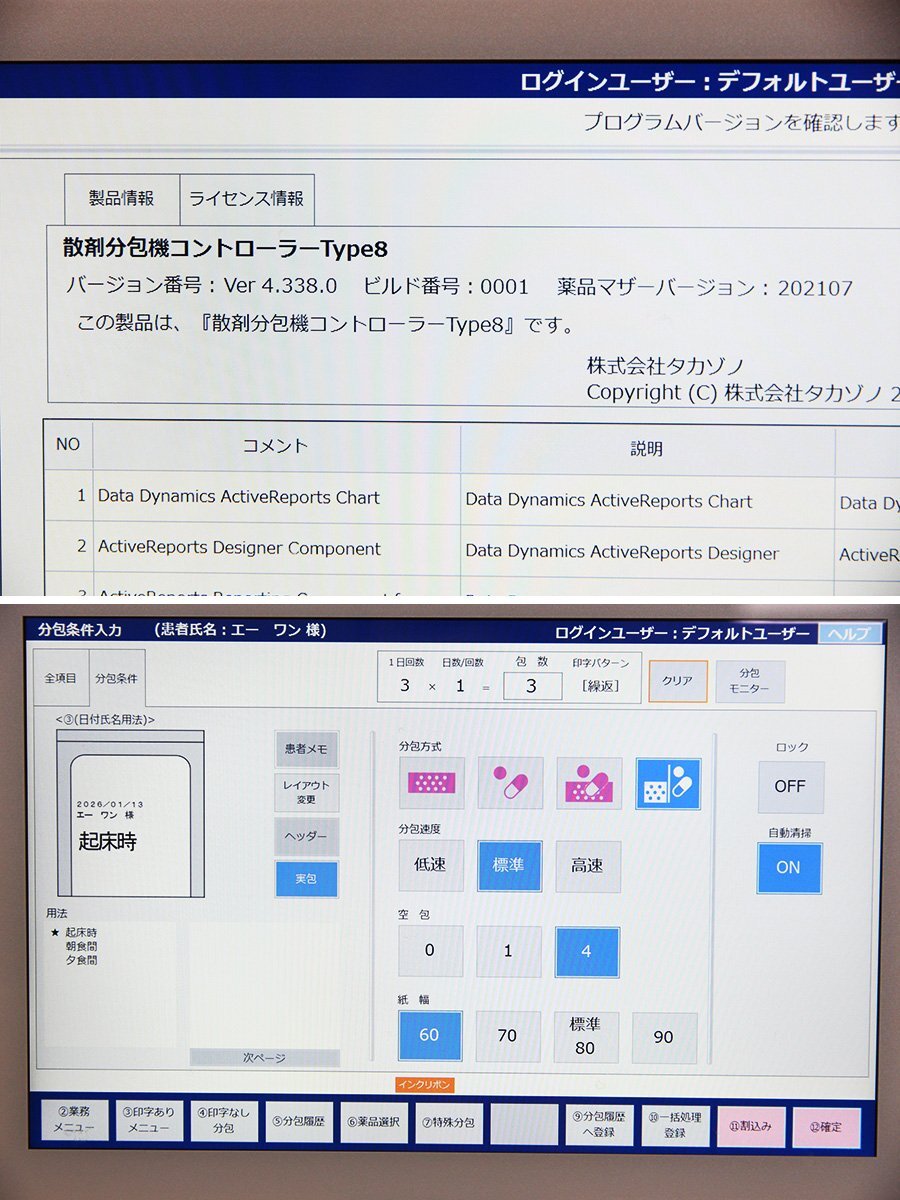Image resolution: width=900 pixels, height=1200 pixels.
Task: Set empty packets to 0
Action: [x=431, y=951]
